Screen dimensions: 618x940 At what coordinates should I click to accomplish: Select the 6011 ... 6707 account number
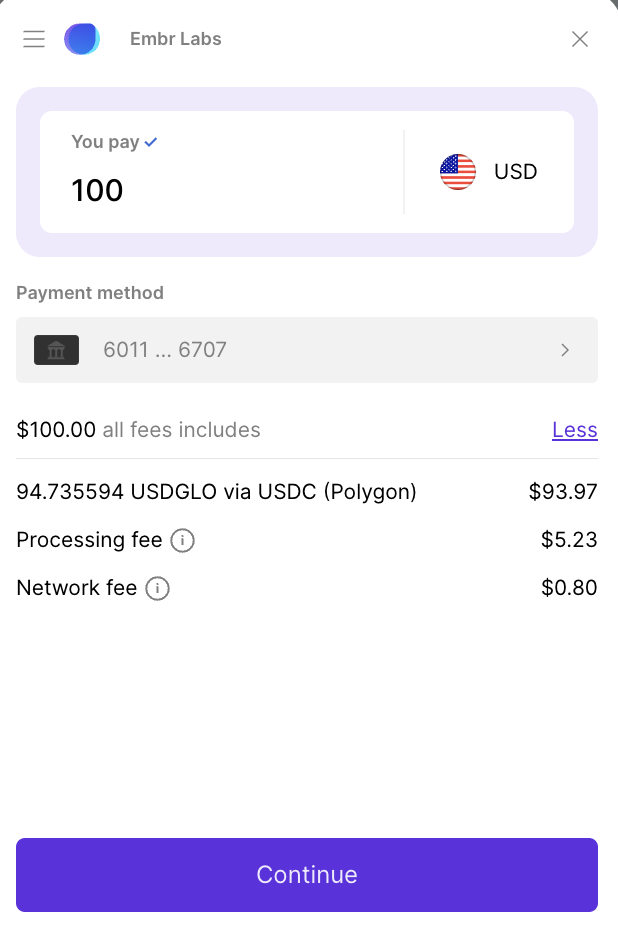point(165,350)
